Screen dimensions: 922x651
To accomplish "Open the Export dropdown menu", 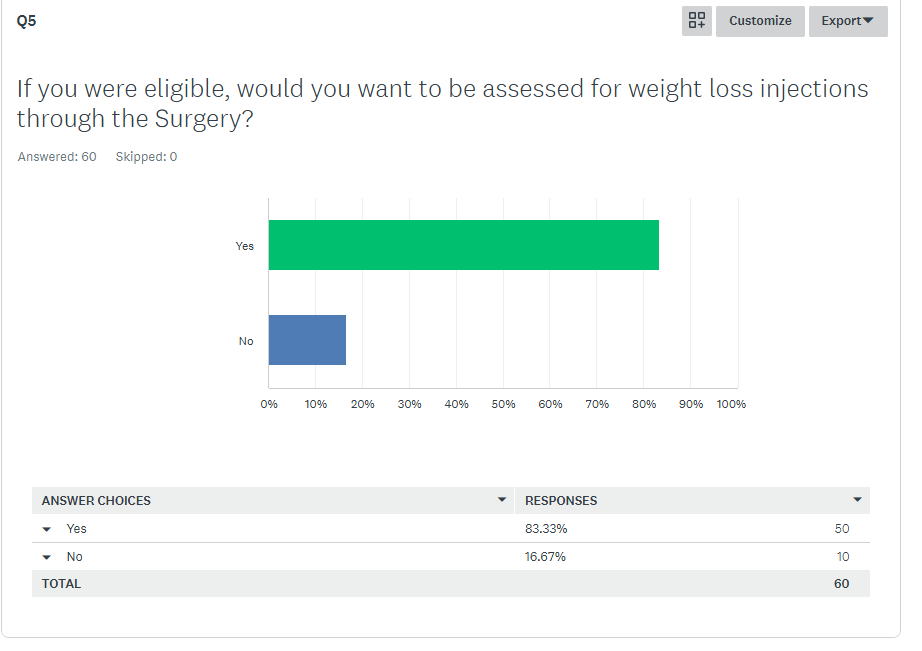I will (x=848, y=21).
